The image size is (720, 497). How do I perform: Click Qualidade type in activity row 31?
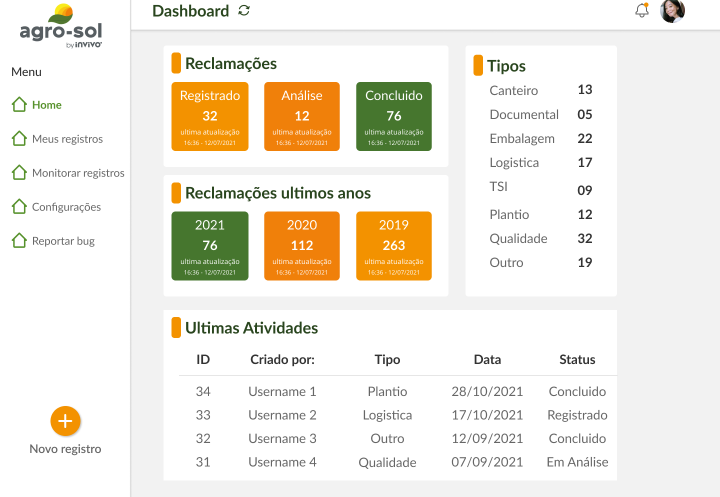pyautogui.click(x=387, y=462)
